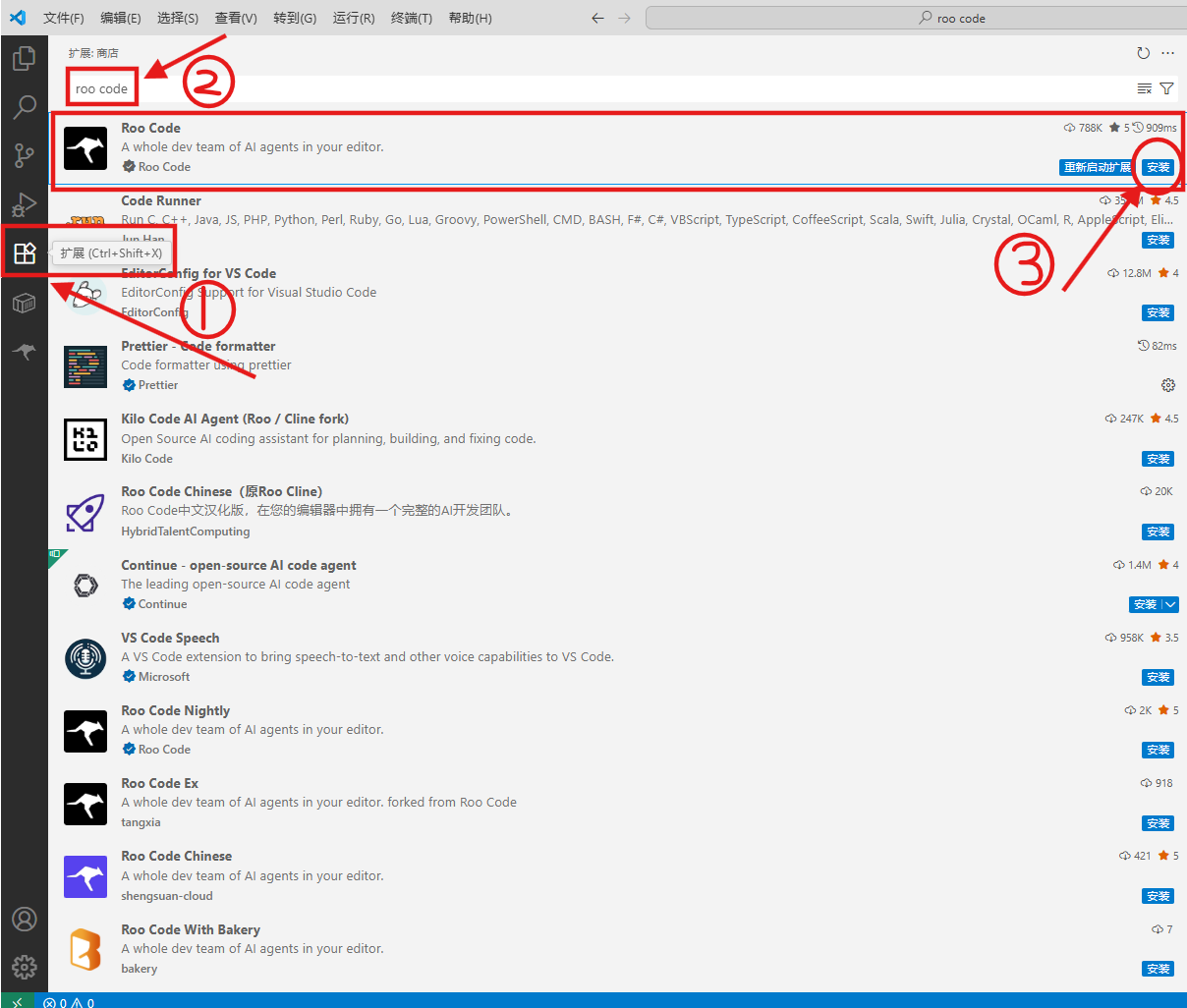Open the Run and Debug view
Viewport: 1187px width, 1008px height.
click(x=24, y=203)
